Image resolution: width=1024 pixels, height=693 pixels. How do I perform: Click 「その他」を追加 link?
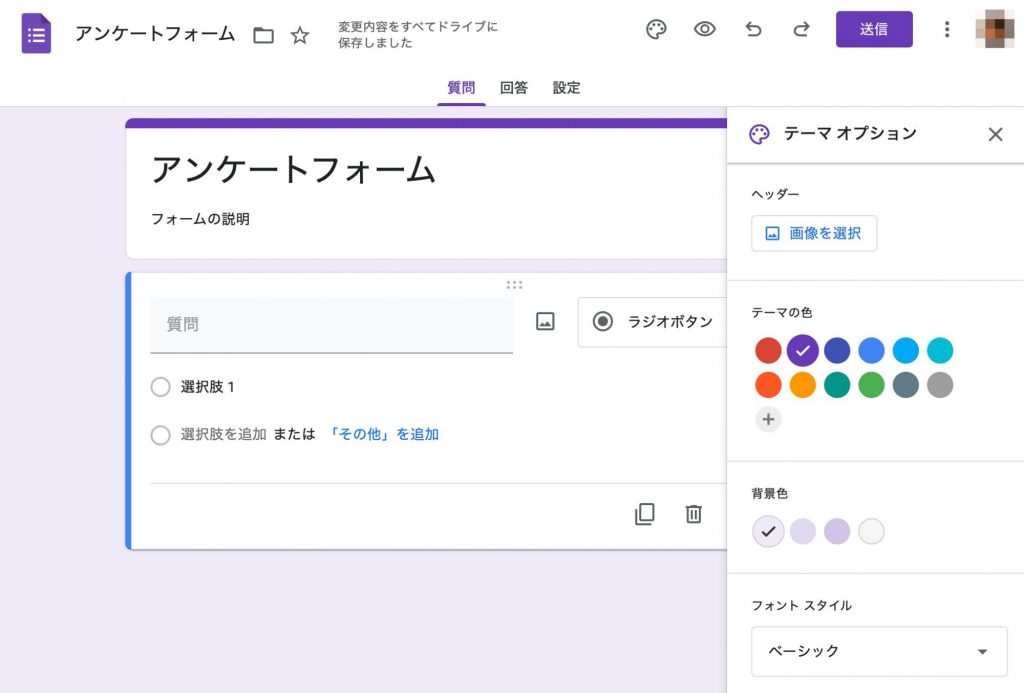click(x=384, y=435)
